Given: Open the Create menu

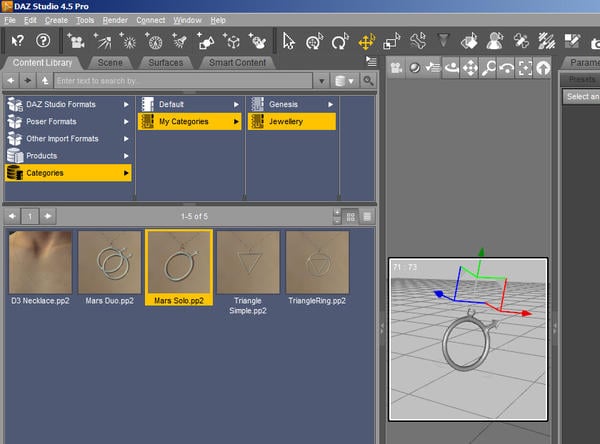Looking at the screenshot, I should [x=56, y=20].
